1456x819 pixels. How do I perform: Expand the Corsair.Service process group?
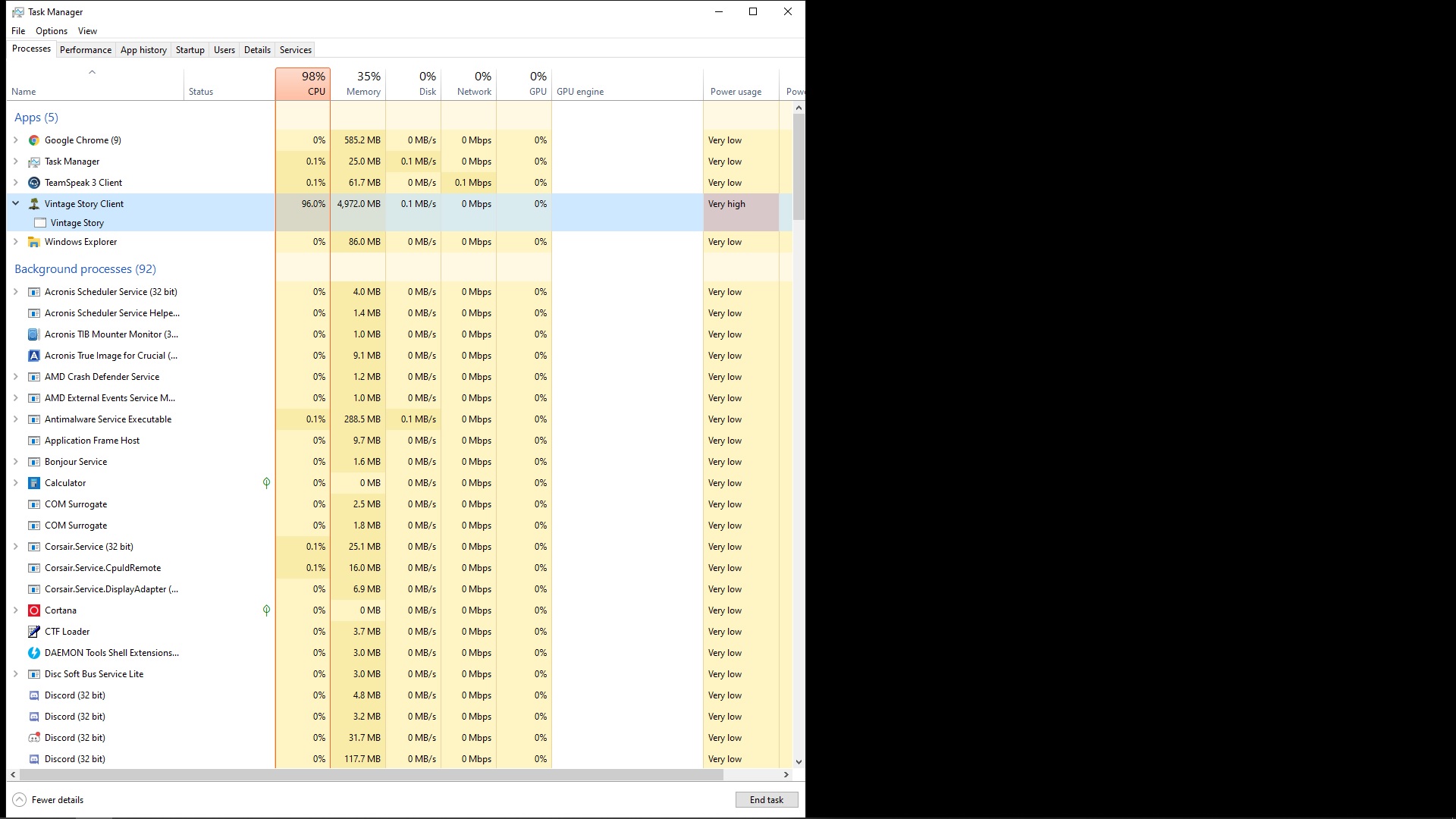[15, 547]
